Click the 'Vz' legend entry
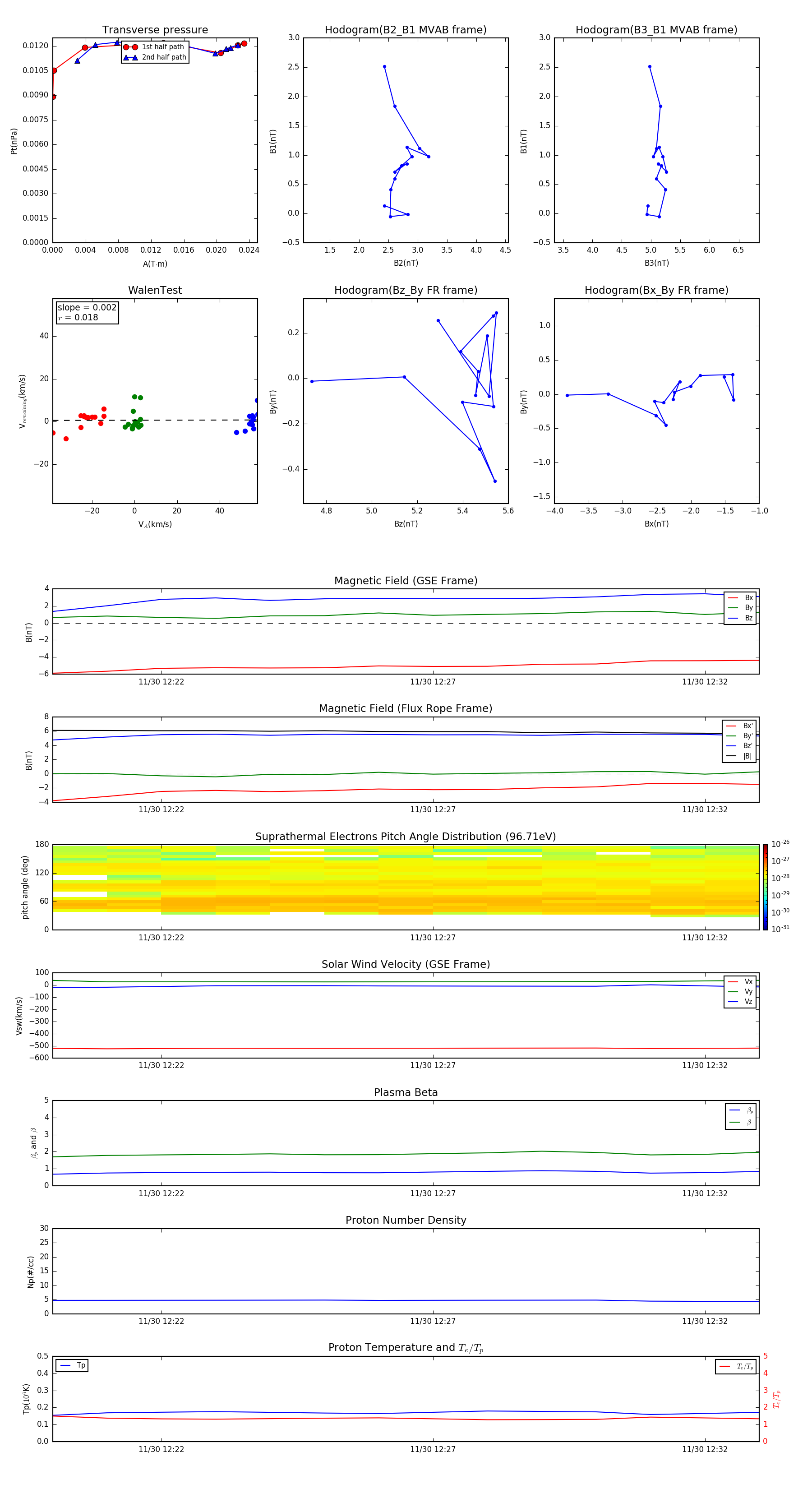 pyautogui.click(x=740, y=1002)
